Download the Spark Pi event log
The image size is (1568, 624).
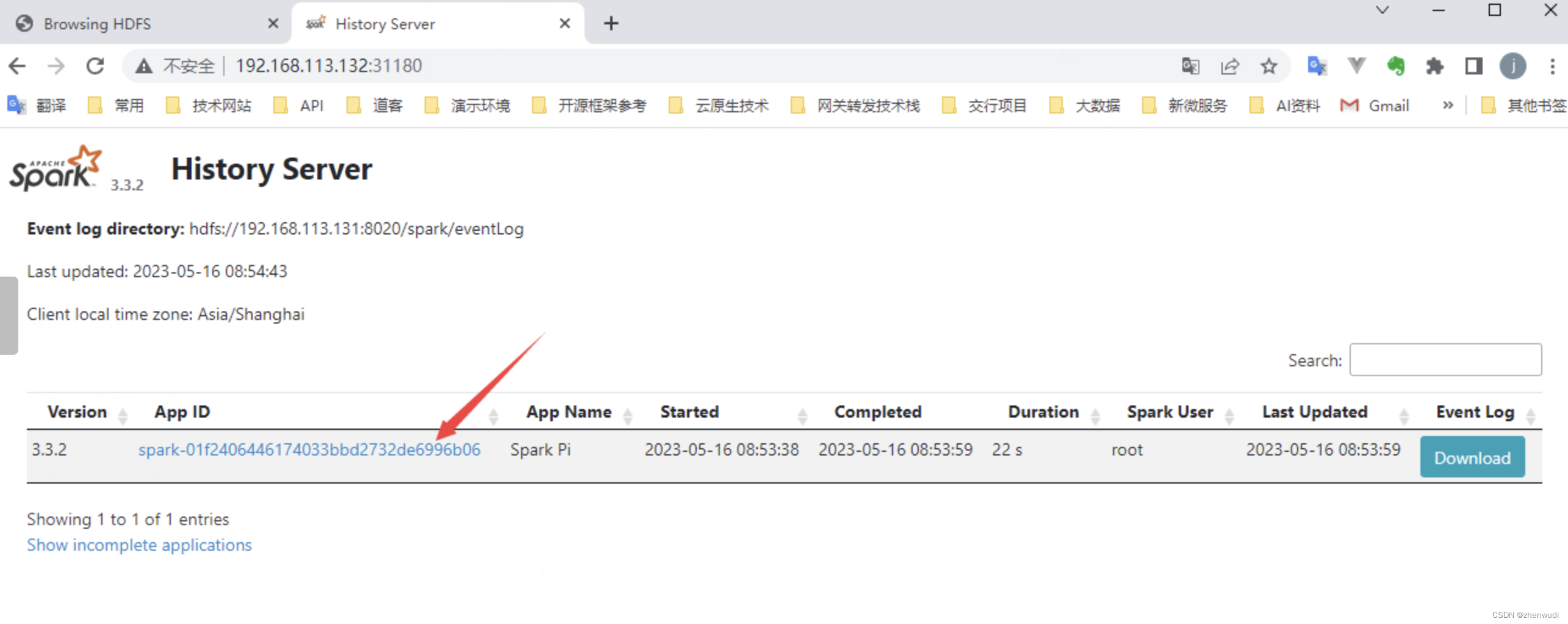[x=1472, y=457]
